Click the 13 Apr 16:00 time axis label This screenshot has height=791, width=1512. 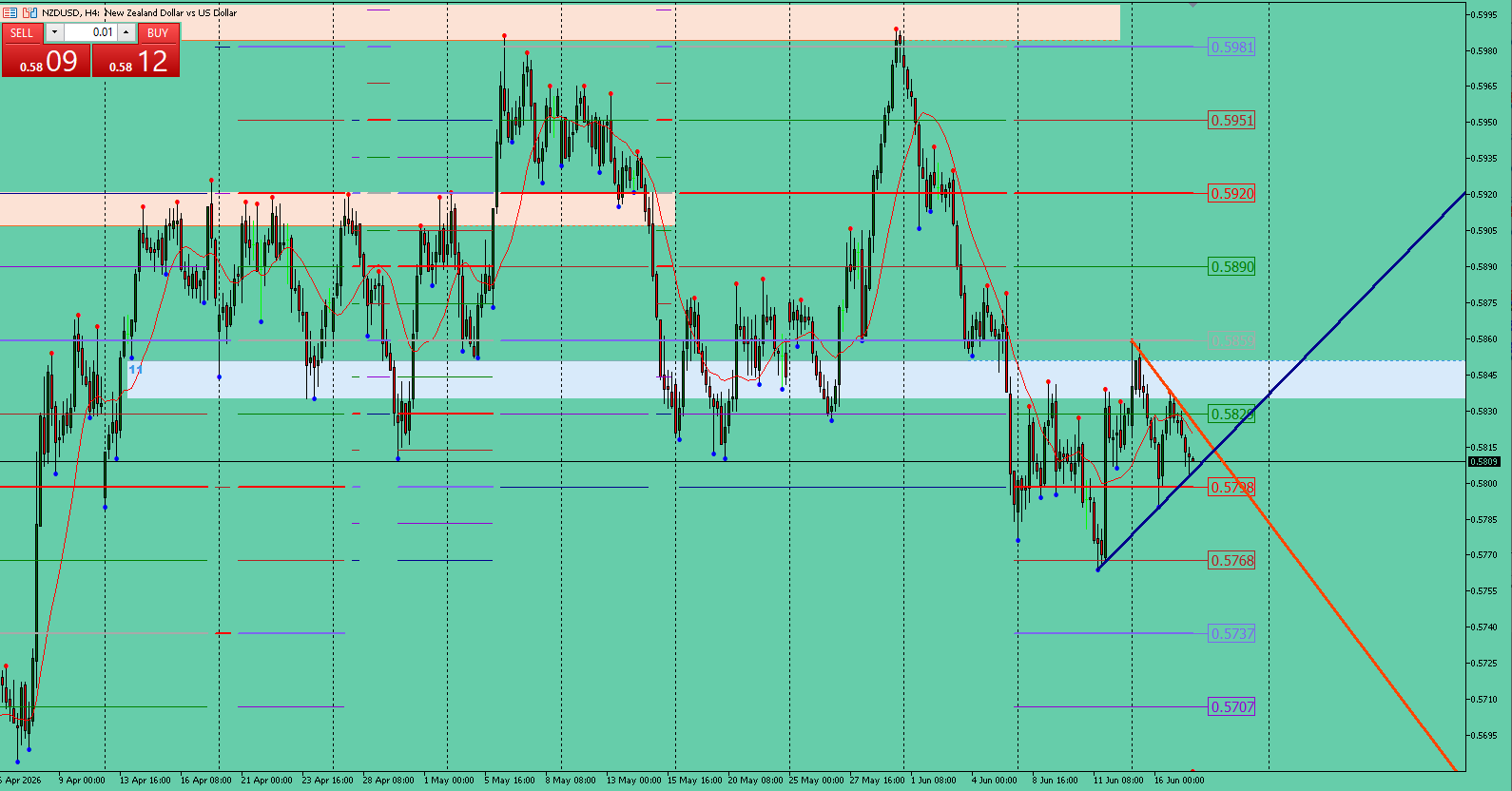[x=145, y=781]
